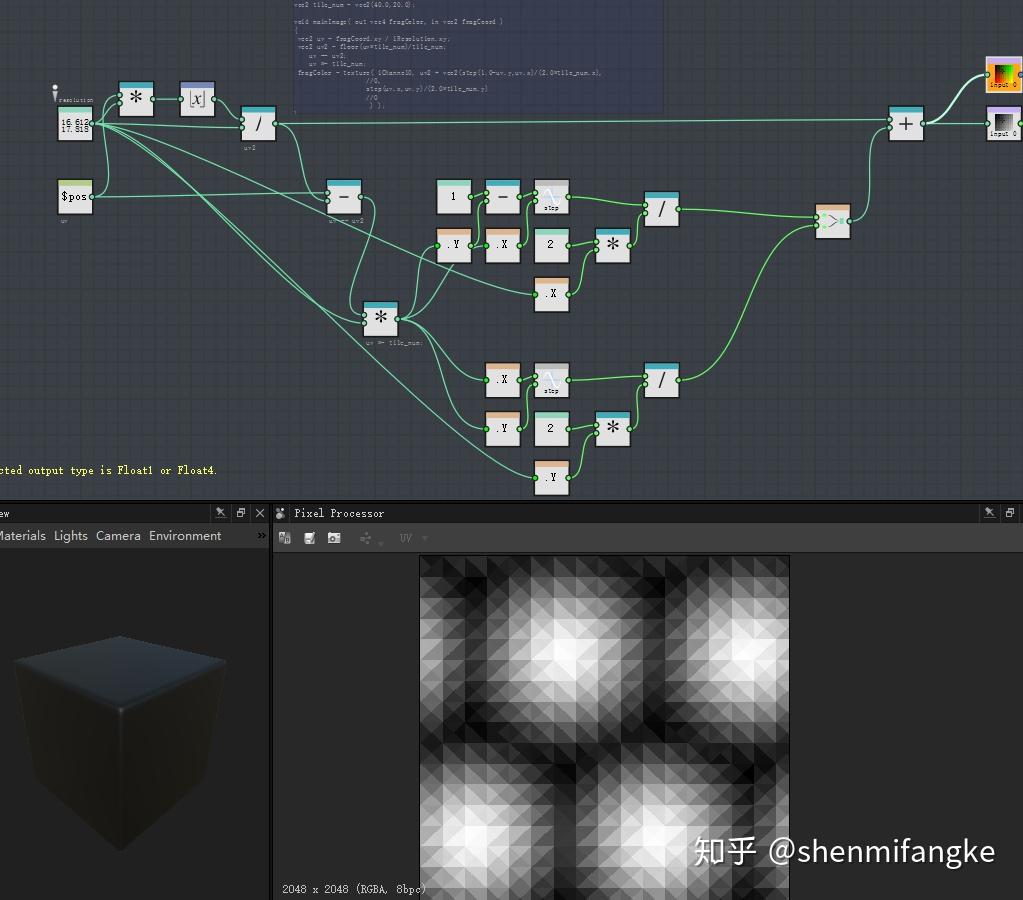Open the Environment menu in the 3D view
The height and width of the screenshot is (900, 1023).
pyautogui.click(x=184, y=535)
